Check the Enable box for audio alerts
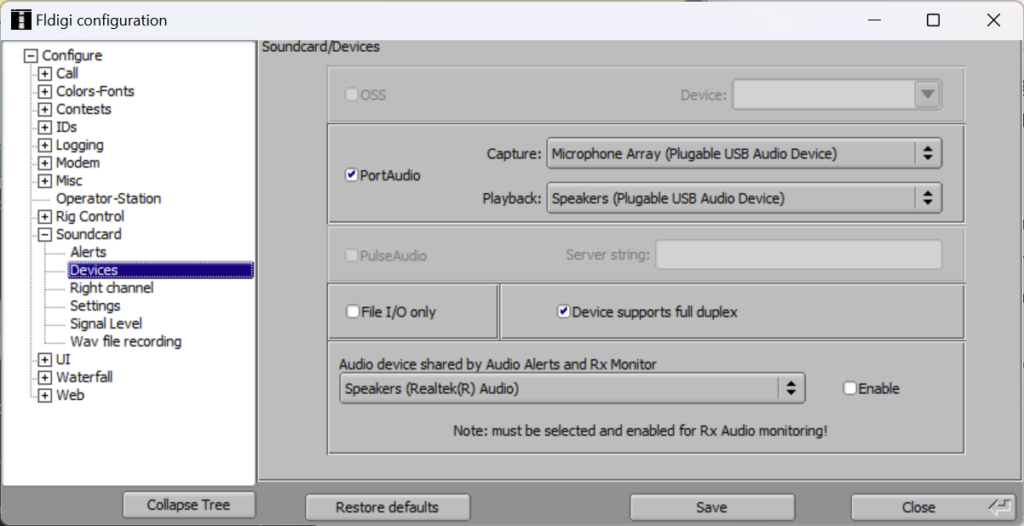This screenshot has width=1024, height=526. tap(850, 389)
